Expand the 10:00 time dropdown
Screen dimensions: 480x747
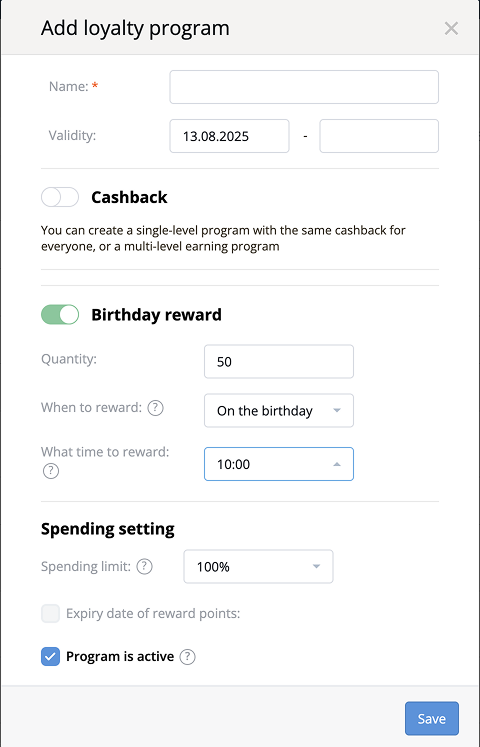coord(279,464)
